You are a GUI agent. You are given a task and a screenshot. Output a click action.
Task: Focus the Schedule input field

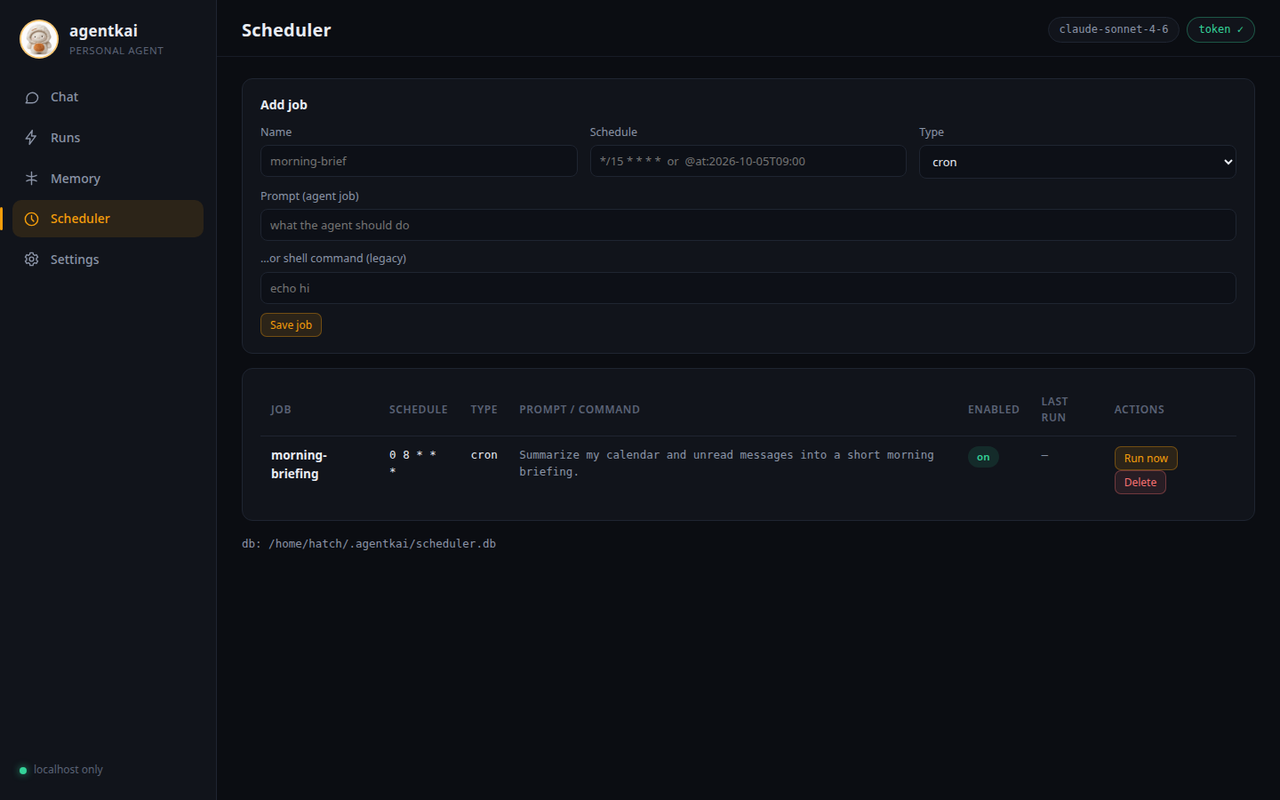click(x=748, y=161)
